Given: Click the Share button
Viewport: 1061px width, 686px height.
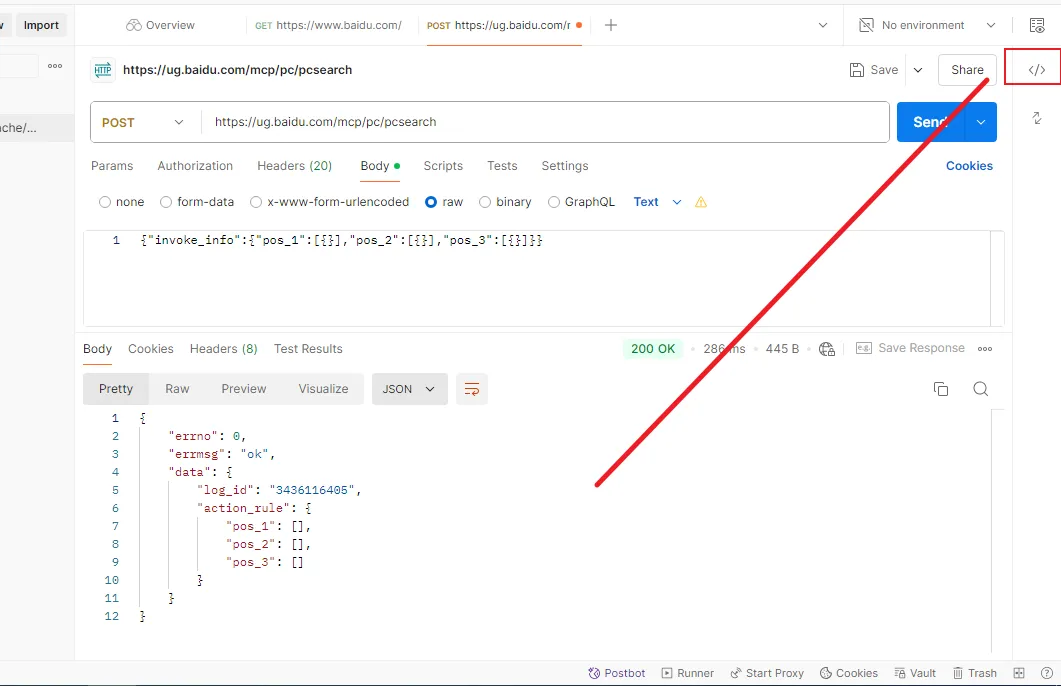Looking at the screenshot, I should click(x=967, y=70).
